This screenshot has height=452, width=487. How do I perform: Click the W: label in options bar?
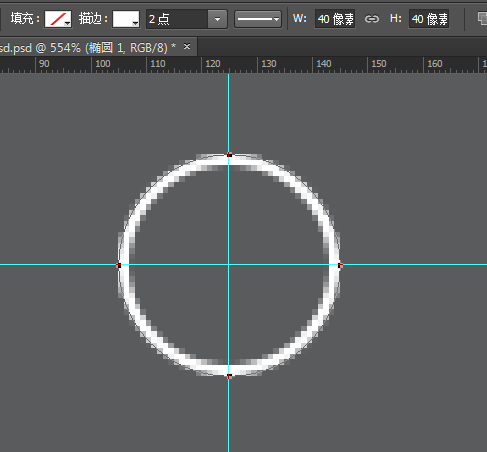point(300,18)
